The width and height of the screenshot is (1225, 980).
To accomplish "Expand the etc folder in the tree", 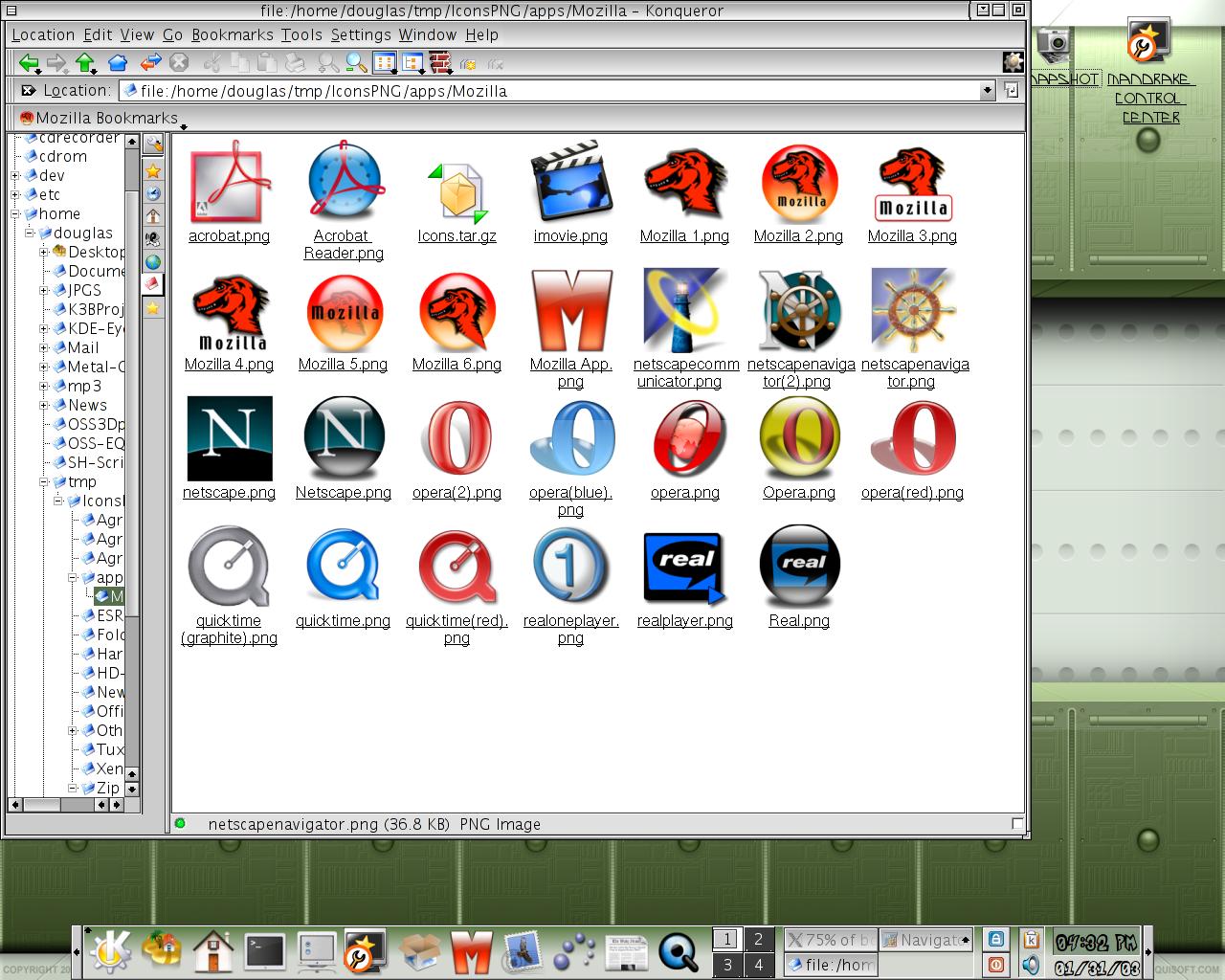I will pos(15,194).
